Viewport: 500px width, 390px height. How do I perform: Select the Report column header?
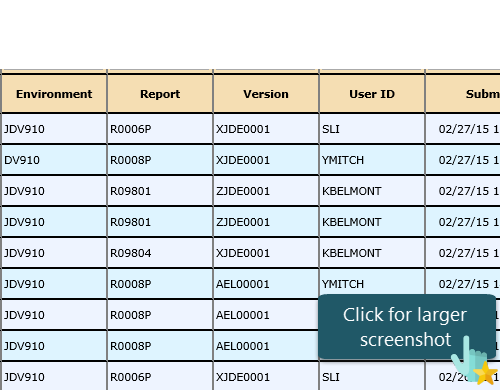(x=160, y=94)
